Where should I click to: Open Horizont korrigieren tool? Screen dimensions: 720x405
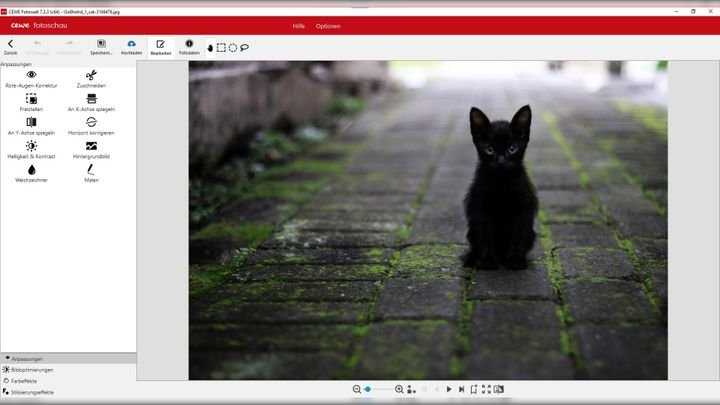91,126
